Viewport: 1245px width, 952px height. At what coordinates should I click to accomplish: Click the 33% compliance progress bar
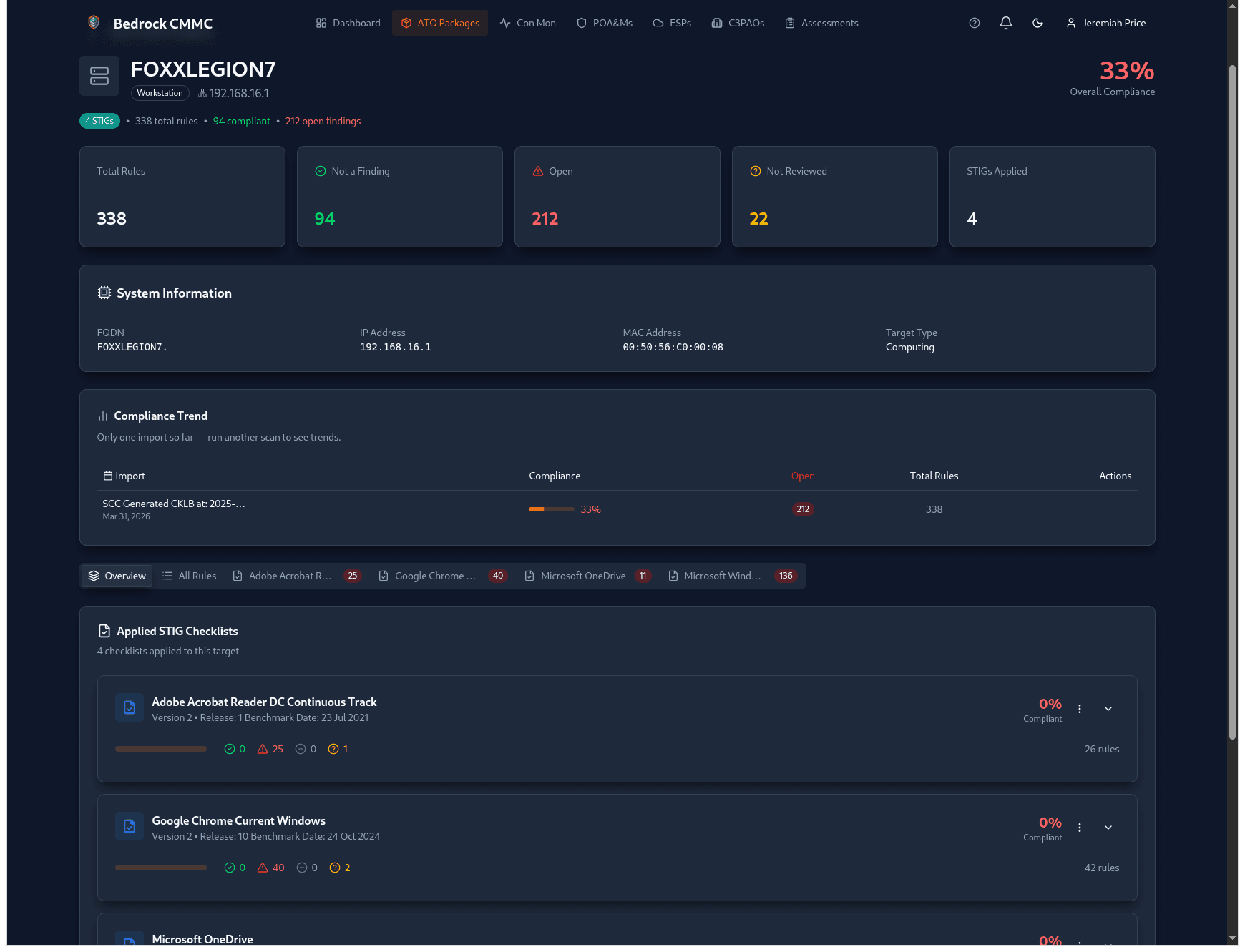coord(550,509)
